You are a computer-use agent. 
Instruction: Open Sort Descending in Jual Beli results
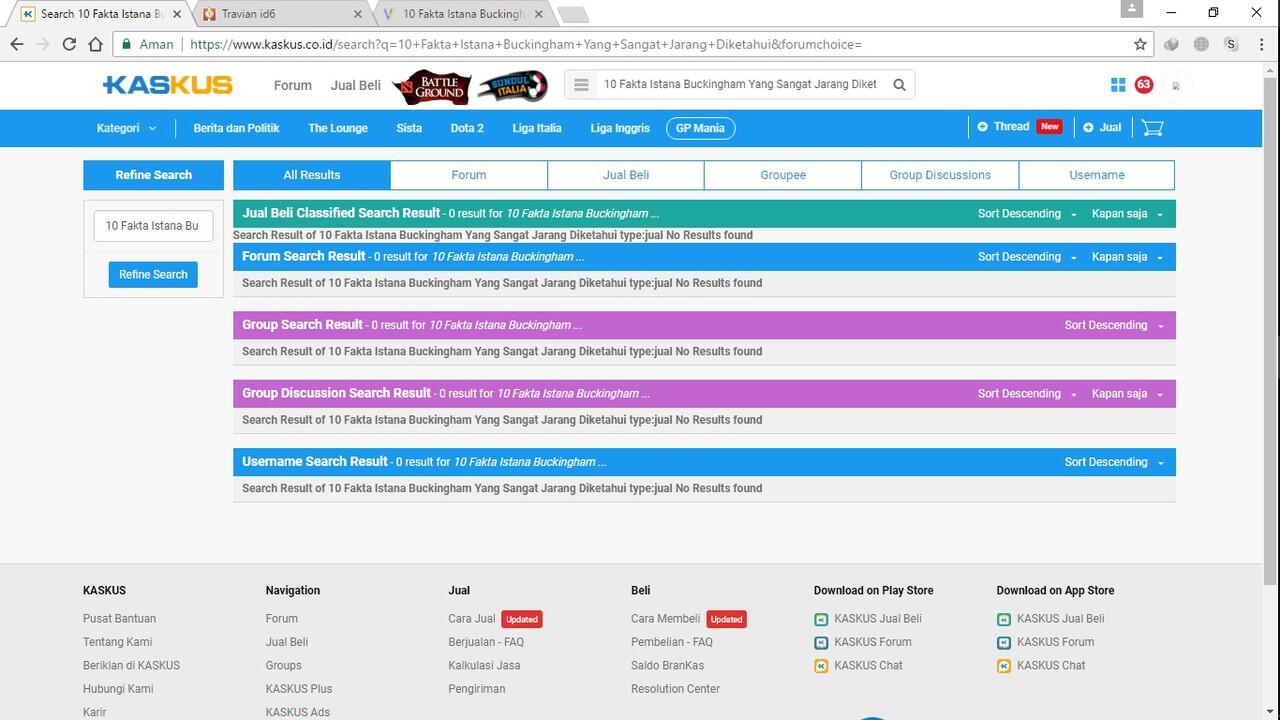(1027, 214)
